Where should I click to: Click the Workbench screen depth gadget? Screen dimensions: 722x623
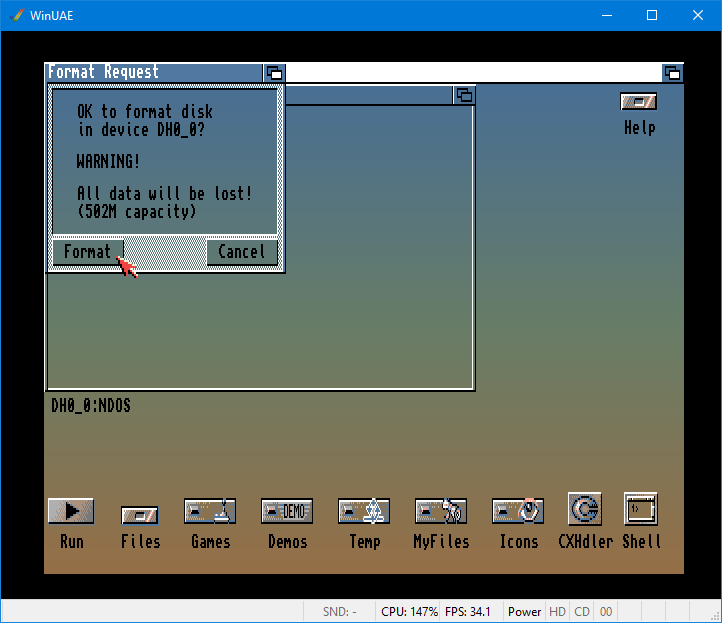(673, 73)
